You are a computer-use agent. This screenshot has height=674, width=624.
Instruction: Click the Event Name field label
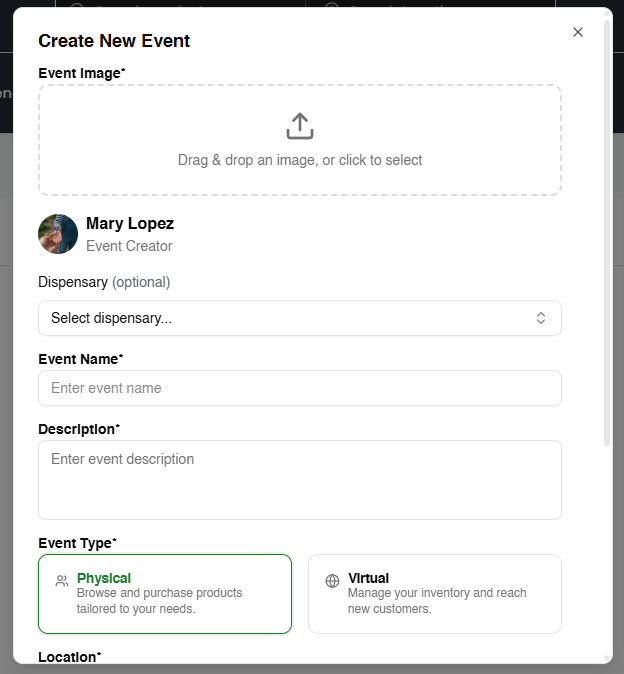pyautogui.click(x=80, y=359)
